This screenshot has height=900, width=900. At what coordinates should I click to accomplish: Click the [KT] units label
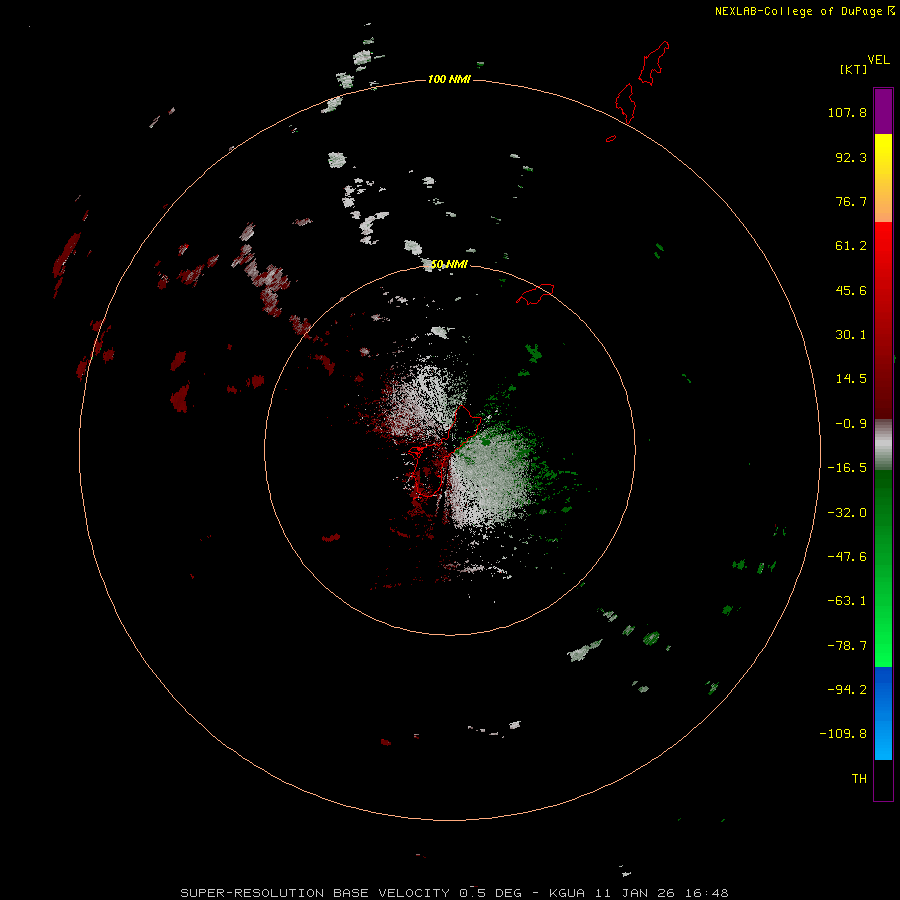tap(853, 69)
